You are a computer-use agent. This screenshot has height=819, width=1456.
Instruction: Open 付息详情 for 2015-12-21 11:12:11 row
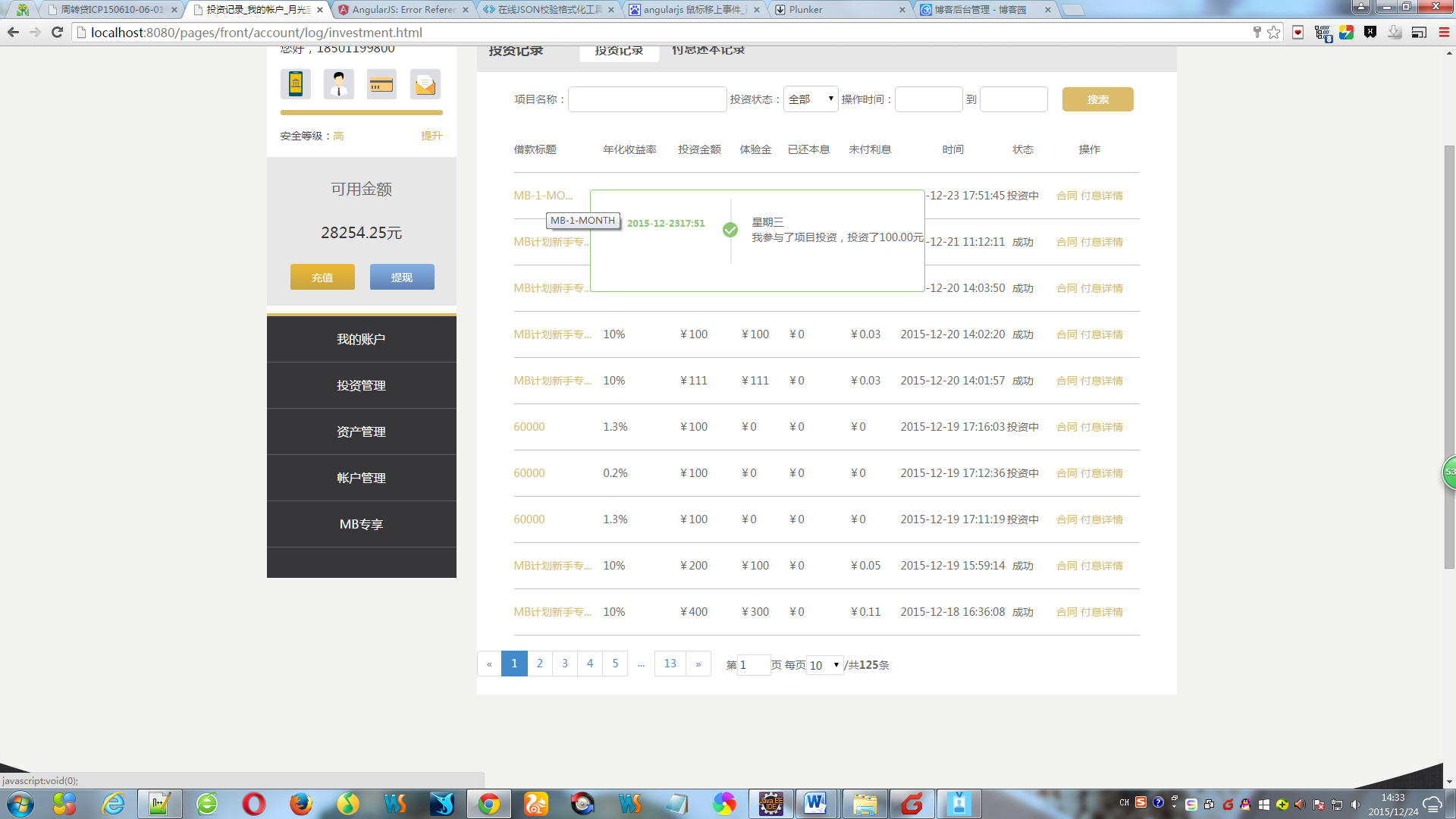click(1102, 242)
